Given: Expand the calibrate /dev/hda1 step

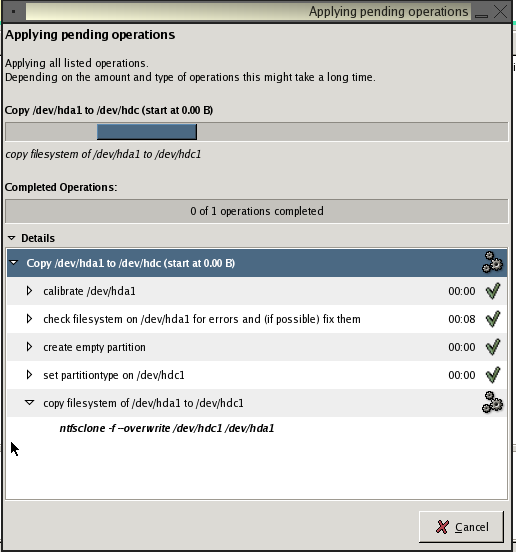Looking at the screenshot, I should click(x=29, y=291).
